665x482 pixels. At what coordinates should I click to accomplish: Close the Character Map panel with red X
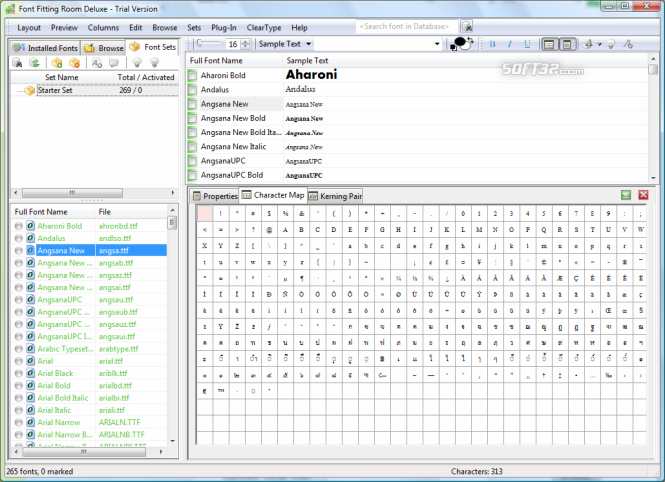tap(643, 195)
